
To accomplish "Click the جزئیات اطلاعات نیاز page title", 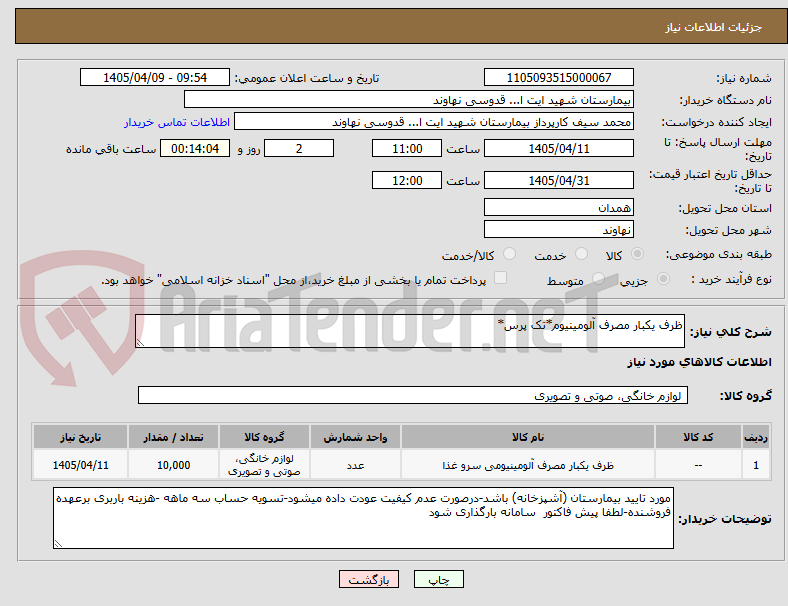I will coord(713,27).
